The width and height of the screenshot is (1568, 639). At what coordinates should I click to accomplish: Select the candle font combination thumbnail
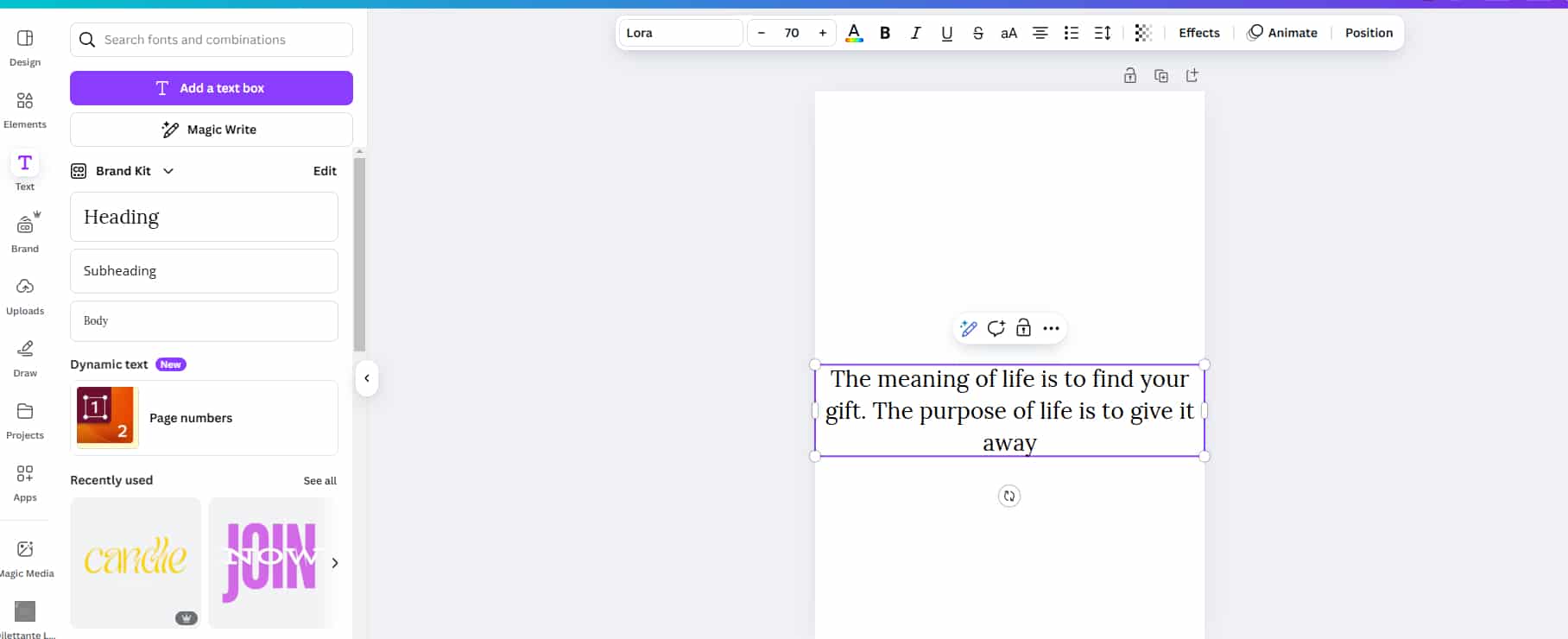tap(136, 562)
